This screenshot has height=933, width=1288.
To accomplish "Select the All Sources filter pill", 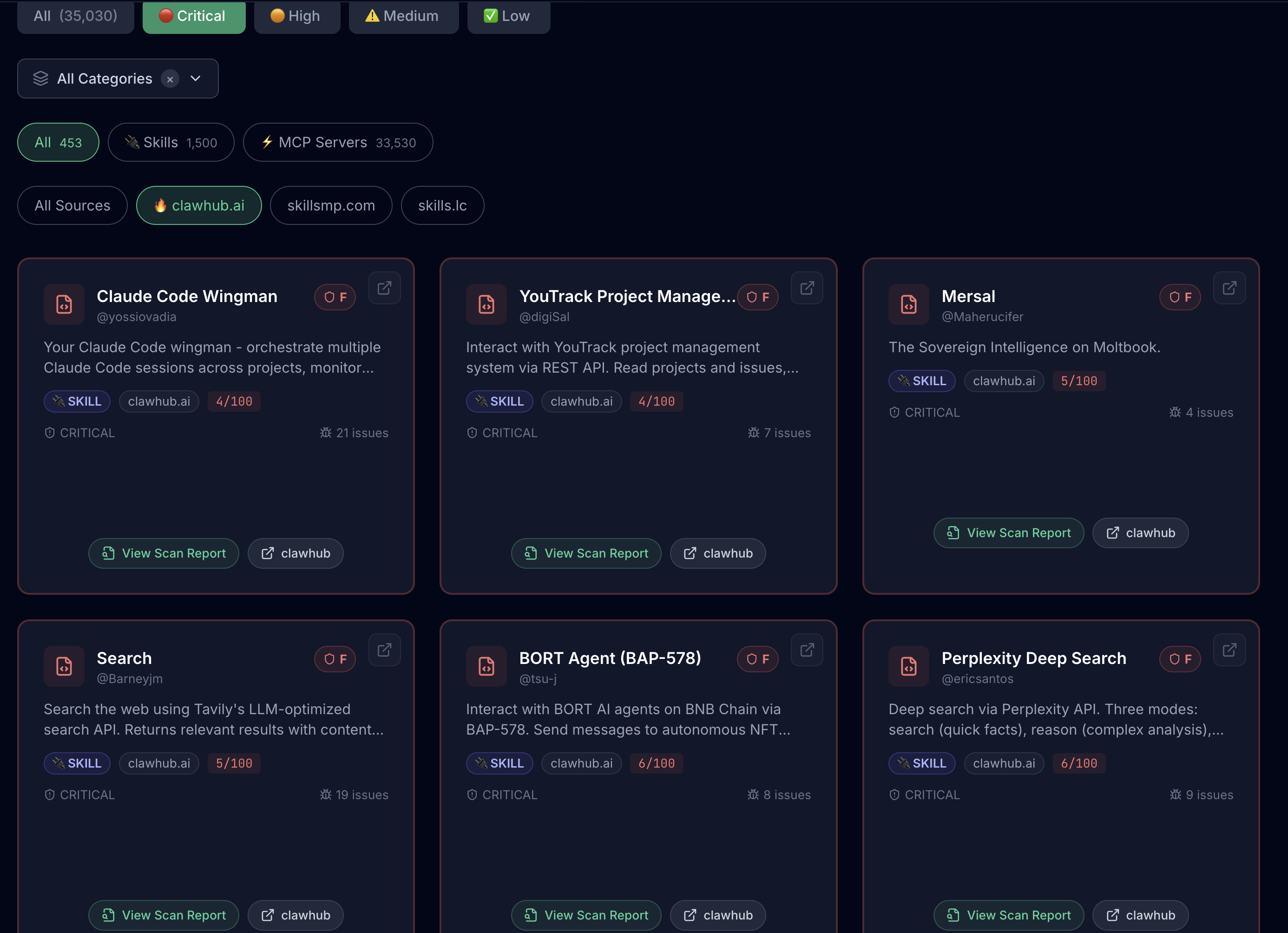I will [x=72, y=205].
